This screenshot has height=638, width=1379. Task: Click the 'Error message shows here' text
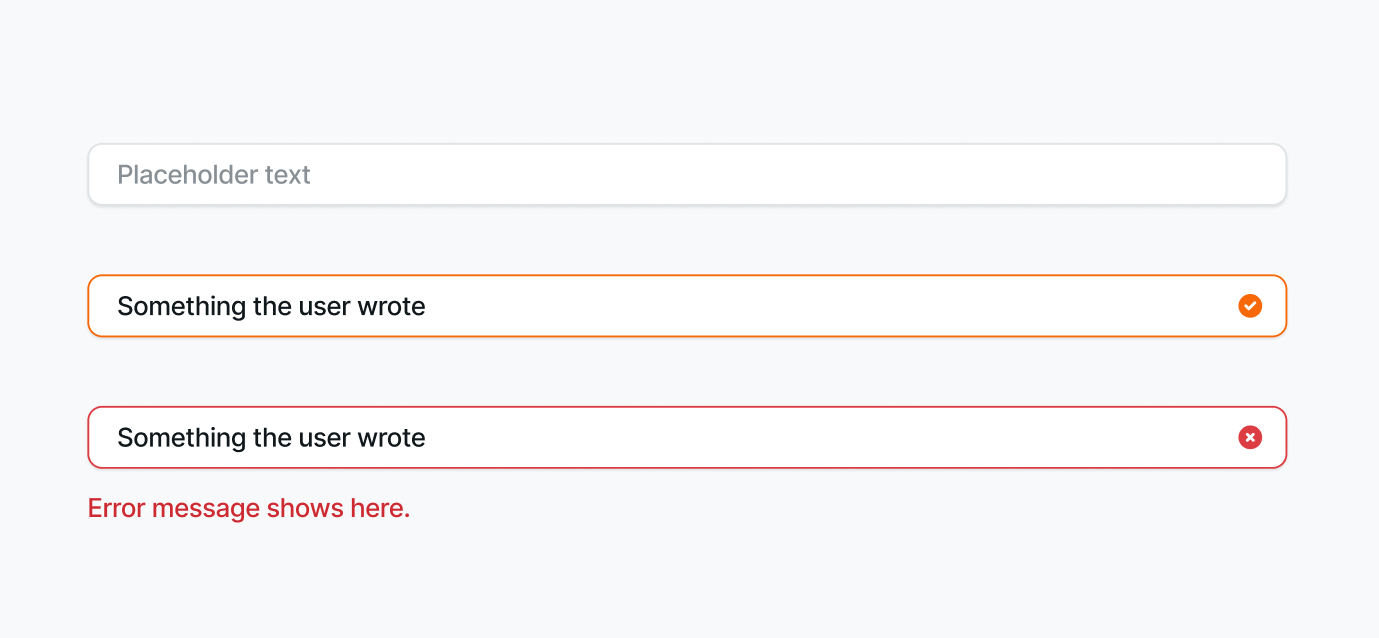pyautogui.click(x=248, y=508)
